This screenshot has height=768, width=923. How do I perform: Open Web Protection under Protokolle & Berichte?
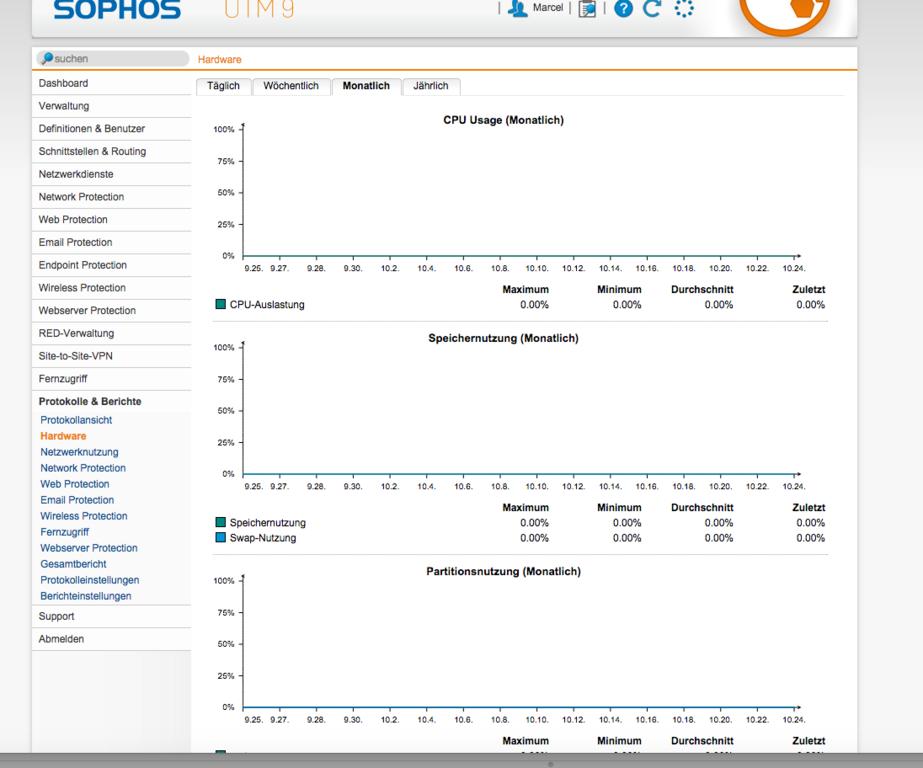point(75,484)
